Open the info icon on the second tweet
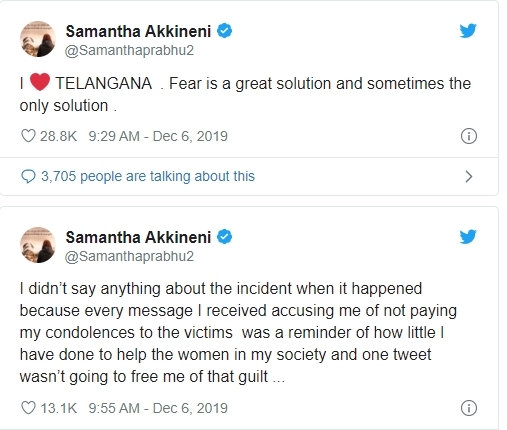The height and width of the screenshot is (430, 507). point(469,408)
